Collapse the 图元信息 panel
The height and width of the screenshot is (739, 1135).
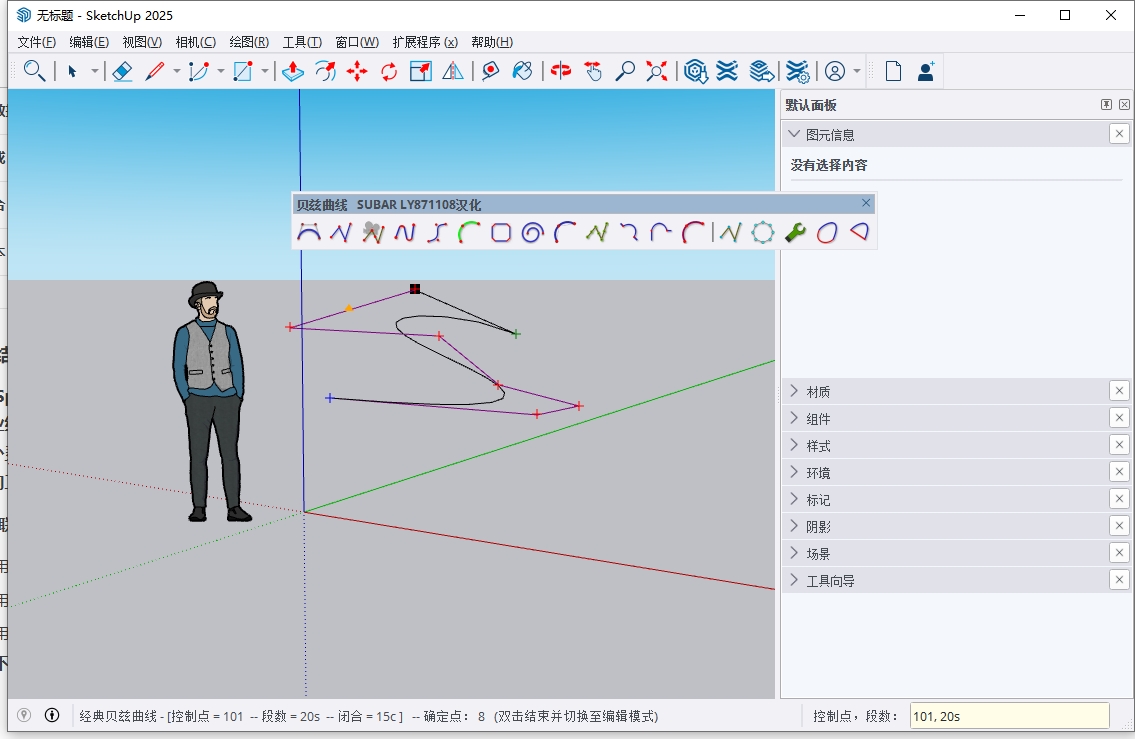click(x=794, y=134)
